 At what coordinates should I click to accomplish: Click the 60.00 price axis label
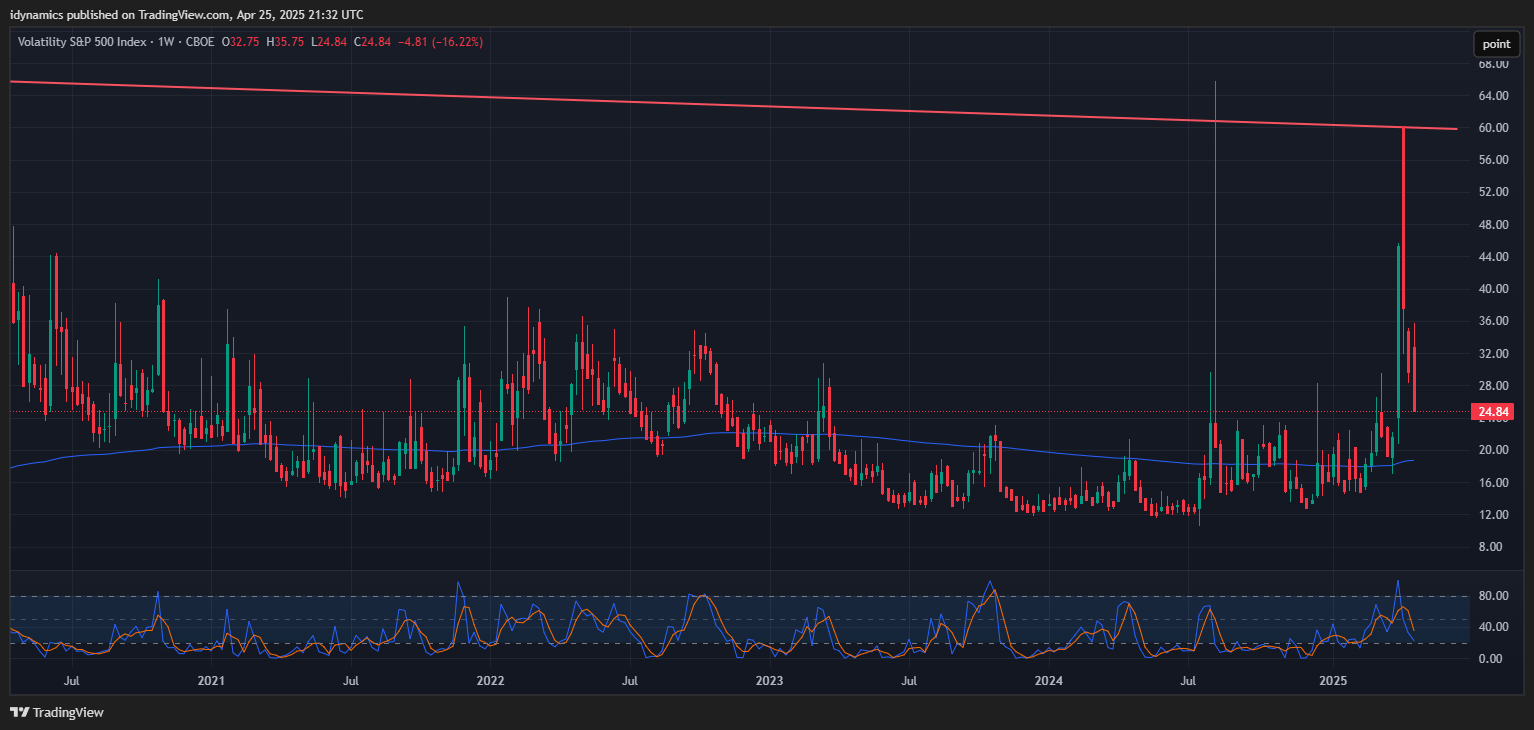(x=1493, y=128)
